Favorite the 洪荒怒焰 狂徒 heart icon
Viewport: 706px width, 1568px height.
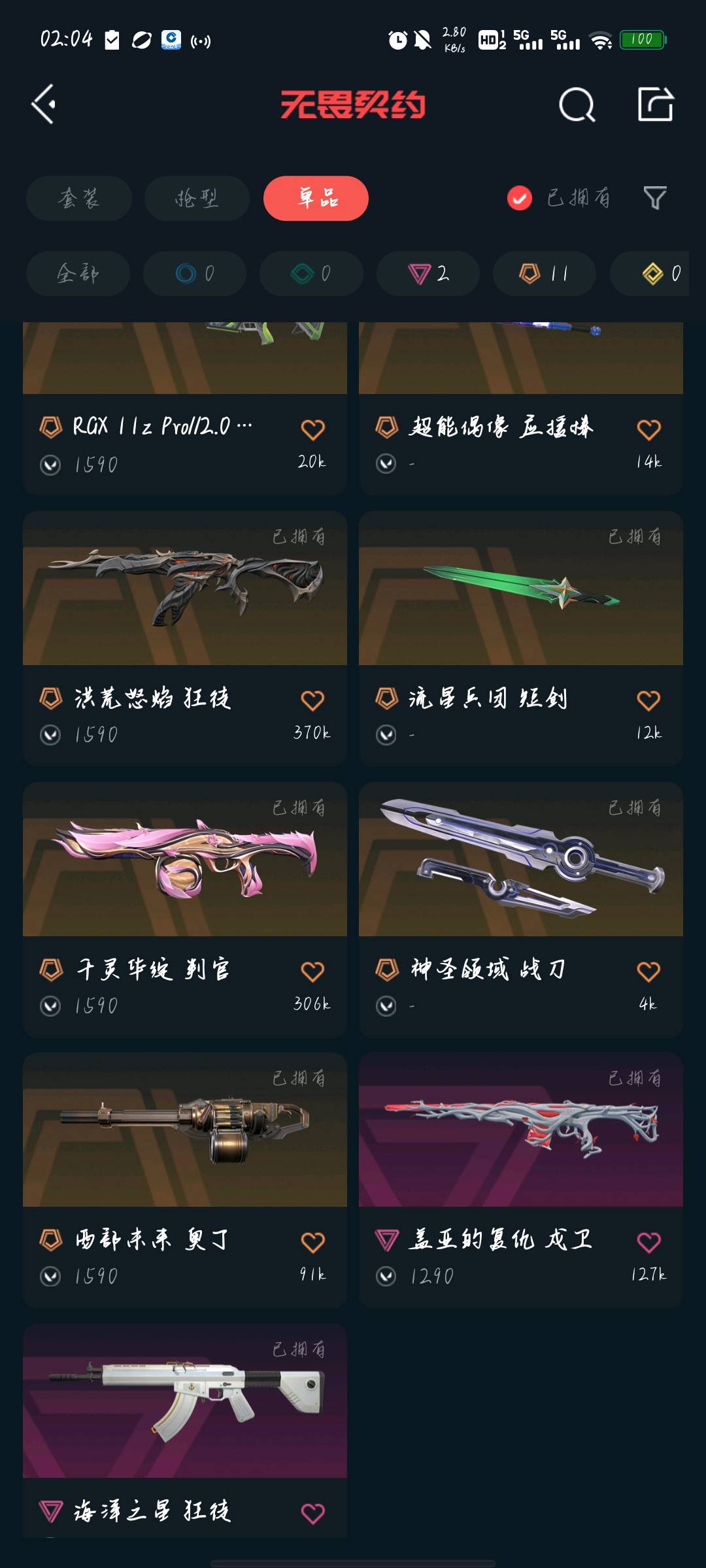[x=312, y=700]
